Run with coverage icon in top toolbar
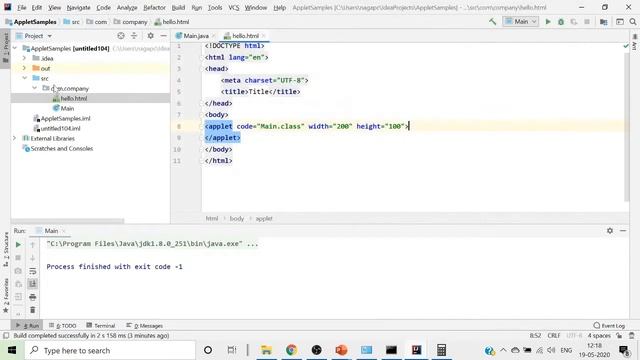Viewport: 640px width, 360px height. click(x=573, y=22)
